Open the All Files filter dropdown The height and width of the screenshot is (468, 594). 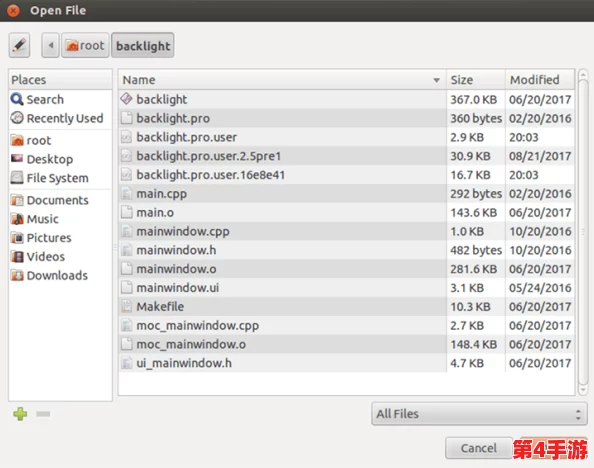479,414
